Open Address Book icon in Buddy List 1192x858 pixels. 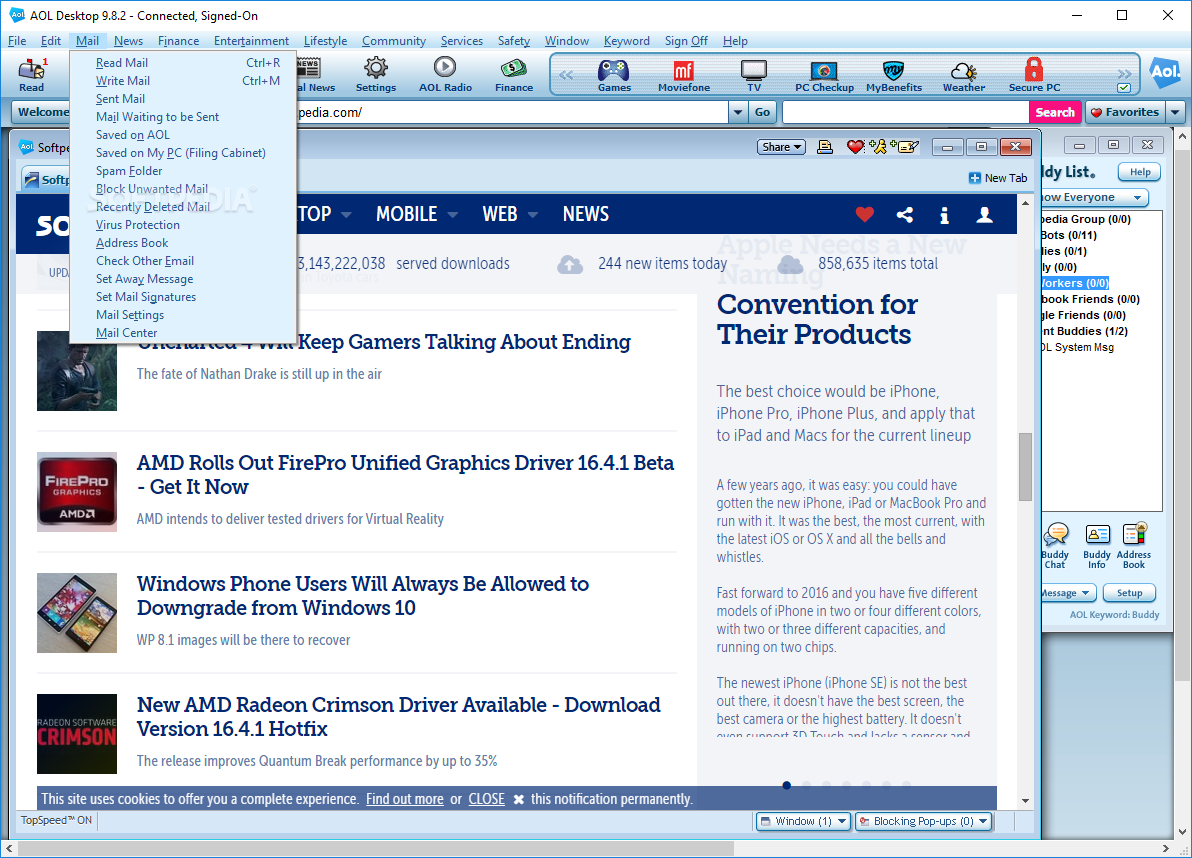(x=1134, y=546)
